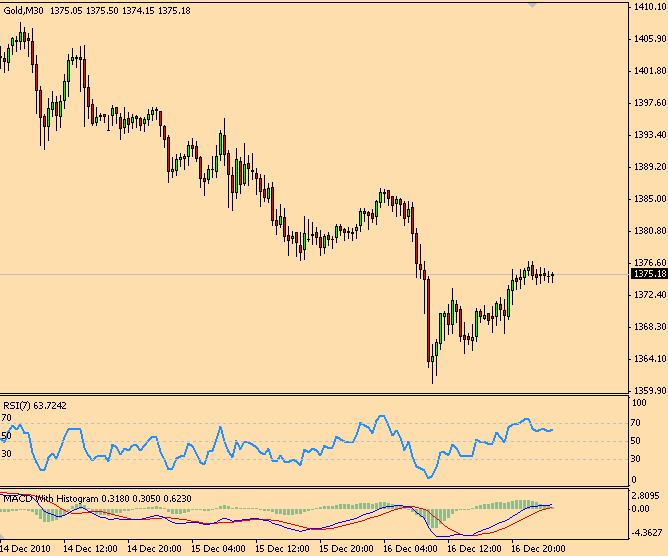Screen dimensions: 668x556
Task: Click the 1389.20 price scale label
Action: click(x=650, y=167)
